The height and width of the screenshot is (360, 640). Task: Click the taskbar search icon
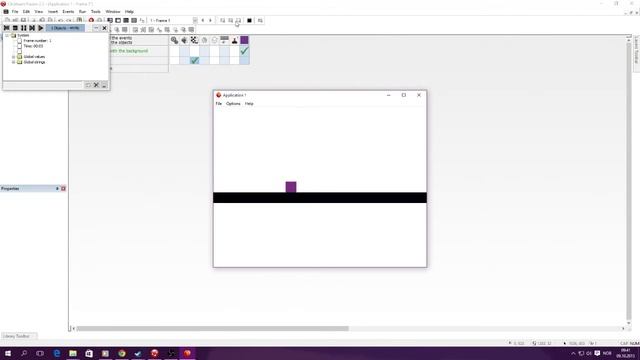point(24,353)
